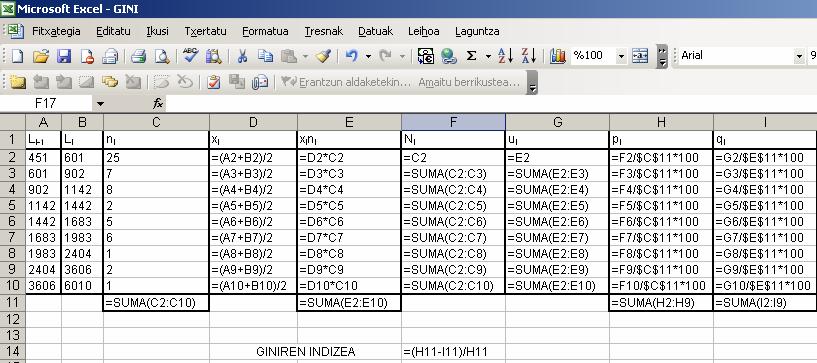Open the Txertatu menu
This screenshot has width=817, height=363.
(205, 31)
